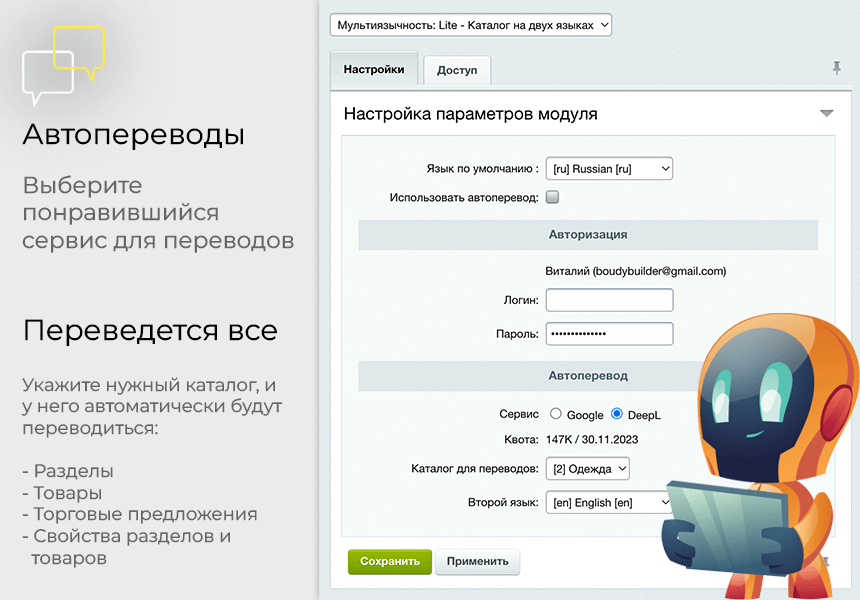Screen dimensions: 860x600
Task: Click the pin icon beside the tabs
Action: (x=836, y=69)
